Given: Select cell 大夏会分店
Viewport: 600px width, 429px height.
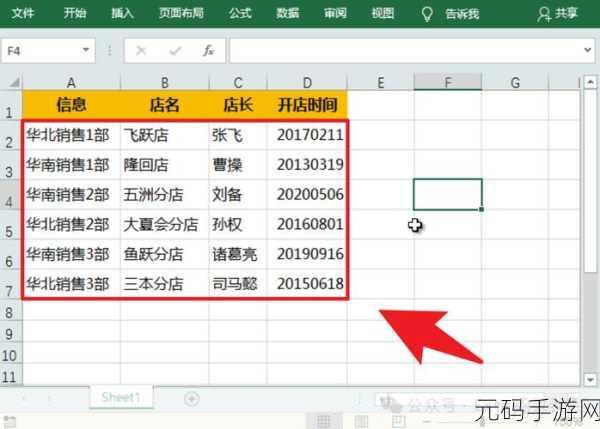Looking at the screenshot, I should click(165, 224).
